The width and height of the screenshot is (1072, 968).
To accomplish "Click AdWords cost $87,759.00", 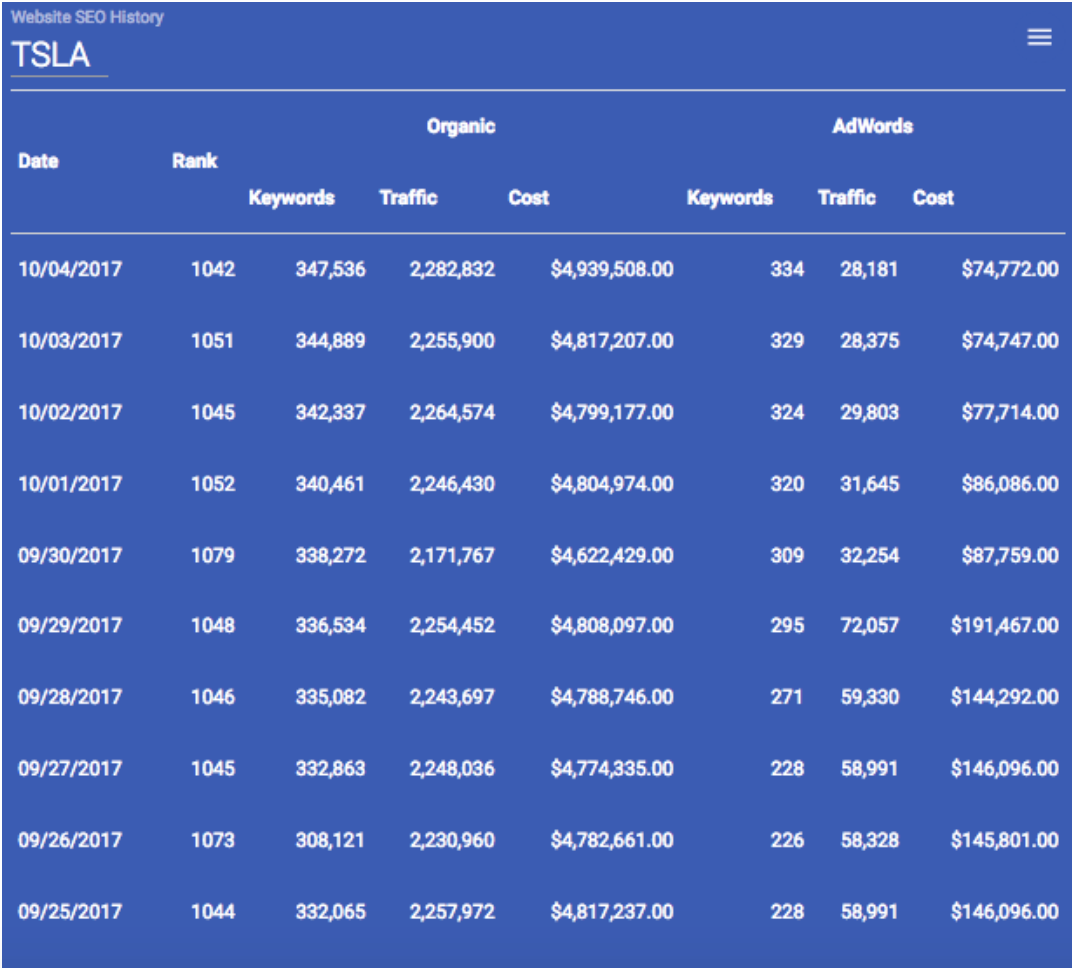I will coord(1010,555).
